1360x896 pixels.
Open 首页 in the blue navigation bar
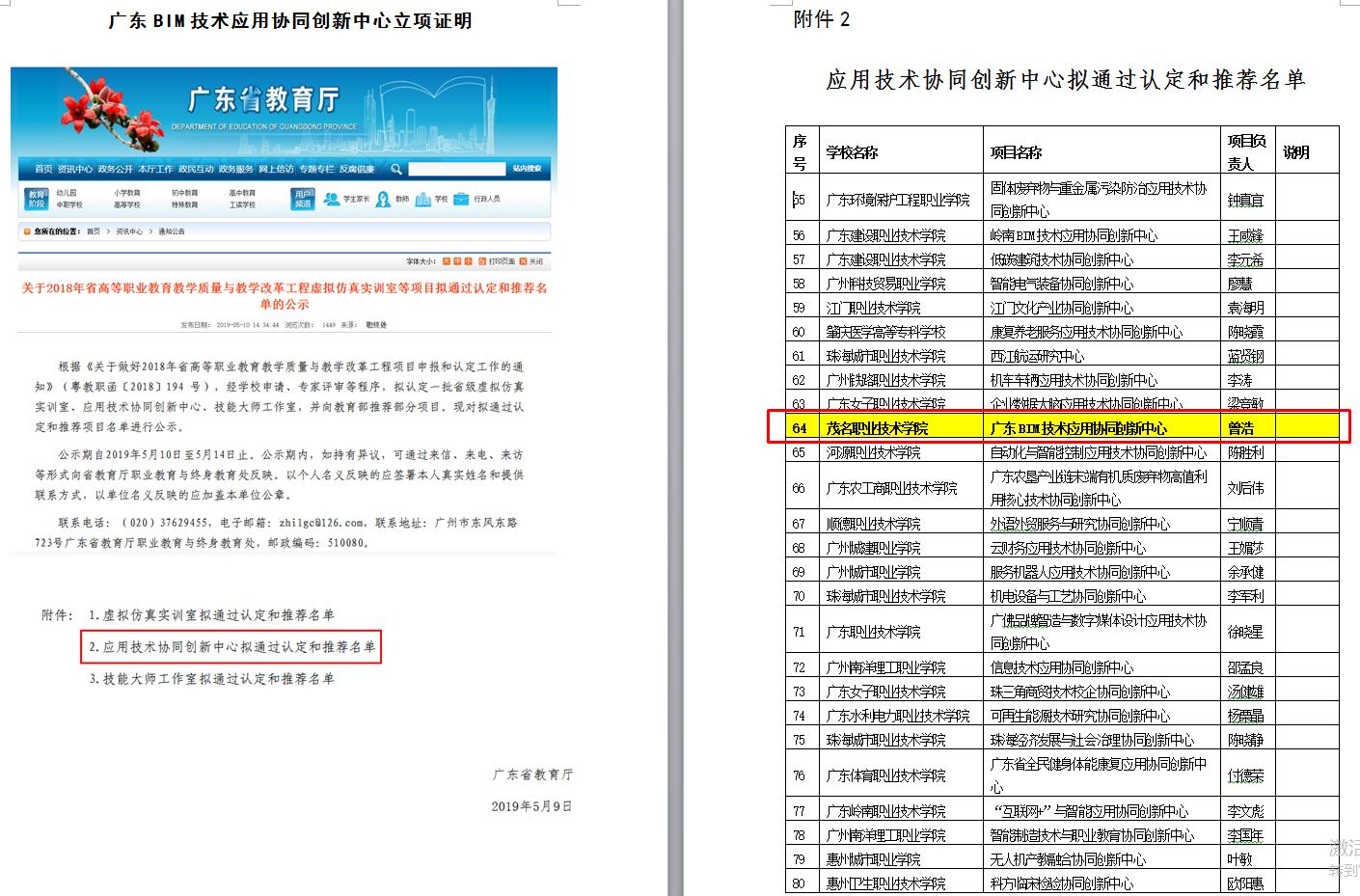click(43, 170)
